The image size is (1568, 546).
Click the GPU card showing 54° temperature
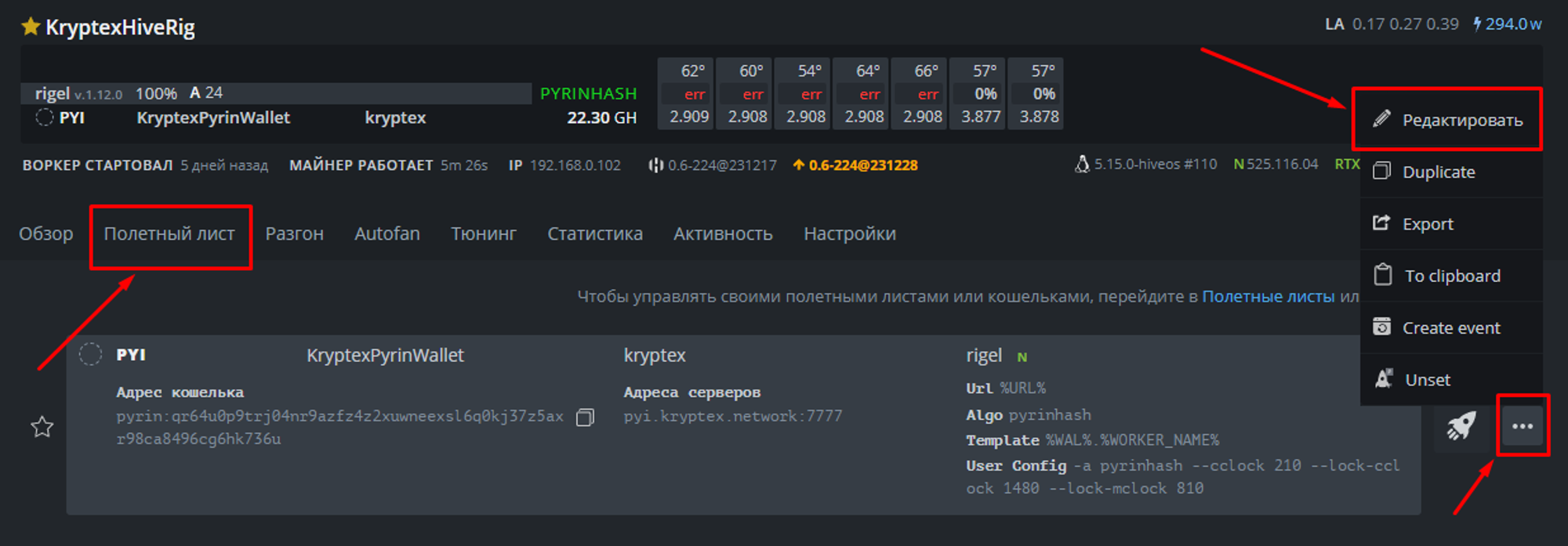[803, 93]
